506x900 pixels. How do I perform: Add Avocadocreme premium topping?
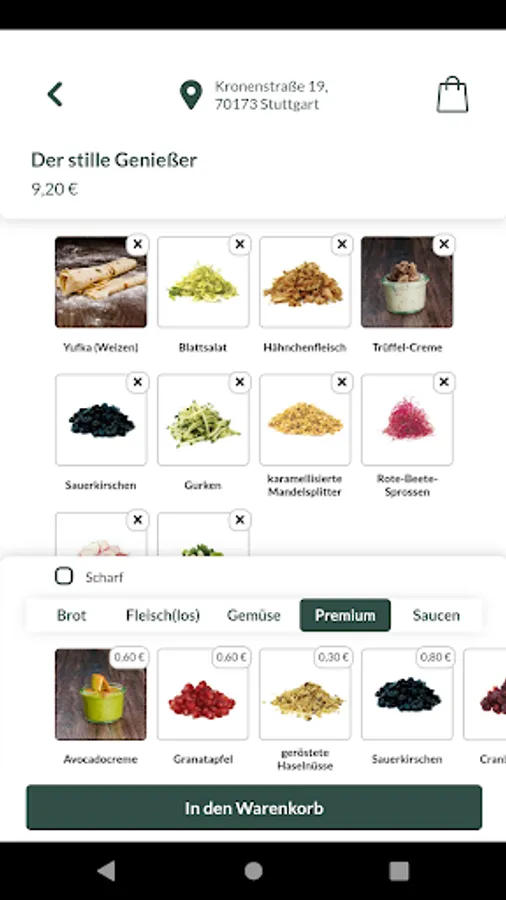click(101, 695)
